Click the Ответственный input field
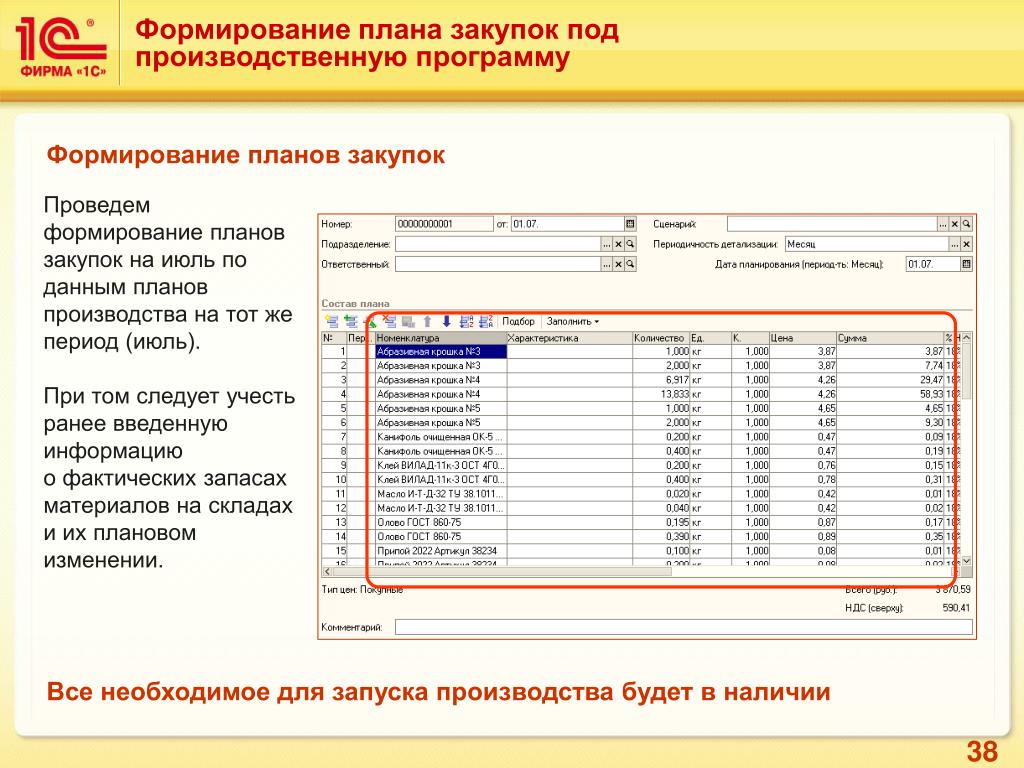The image size is (1024, 768). [498, 264]
